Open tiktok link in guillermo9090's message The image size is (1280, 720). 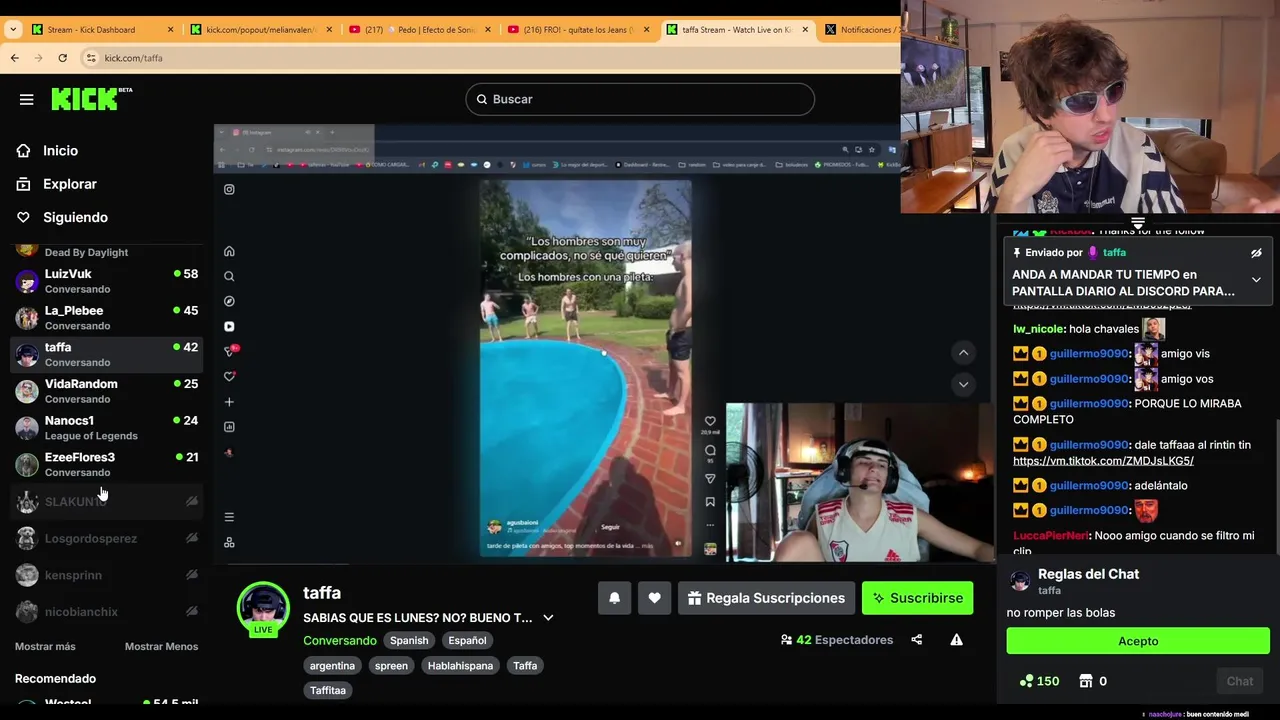coord(1103,461)
